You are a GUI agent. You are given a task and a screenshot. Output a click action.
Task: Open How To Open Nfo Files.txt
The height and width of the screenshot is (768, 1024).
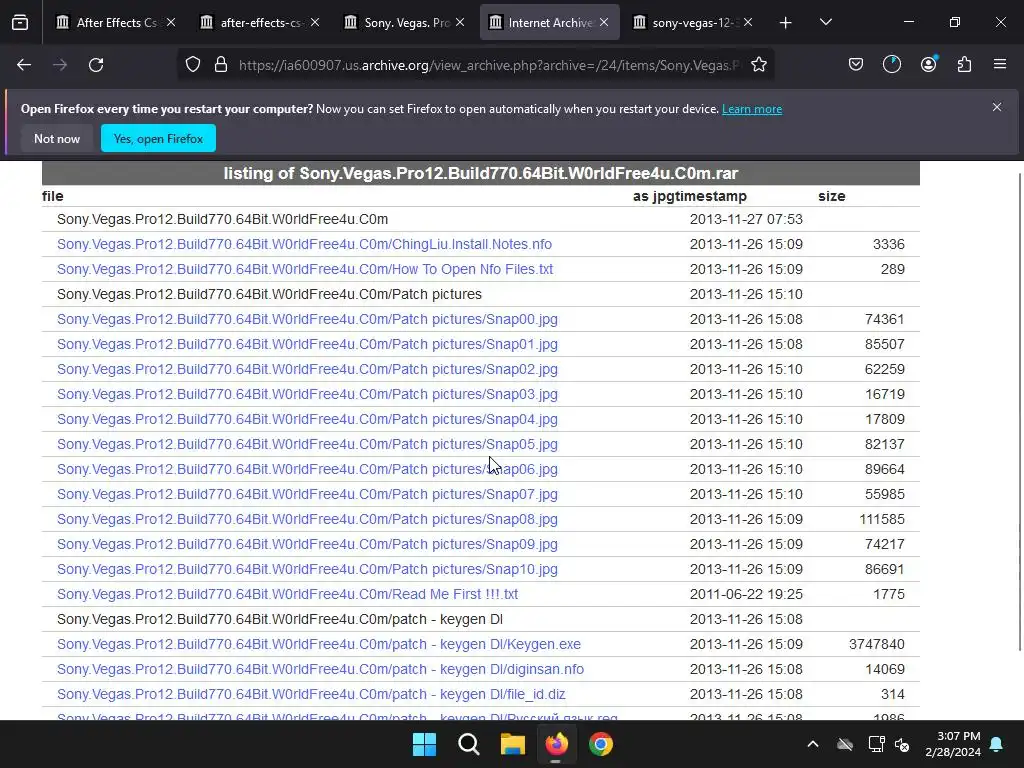305,269
